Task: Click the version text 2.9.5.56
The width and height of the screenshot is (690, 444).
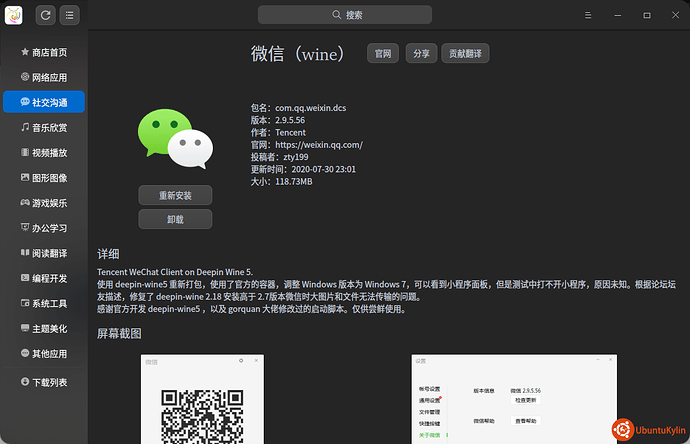Action: [x=290, y=120]
